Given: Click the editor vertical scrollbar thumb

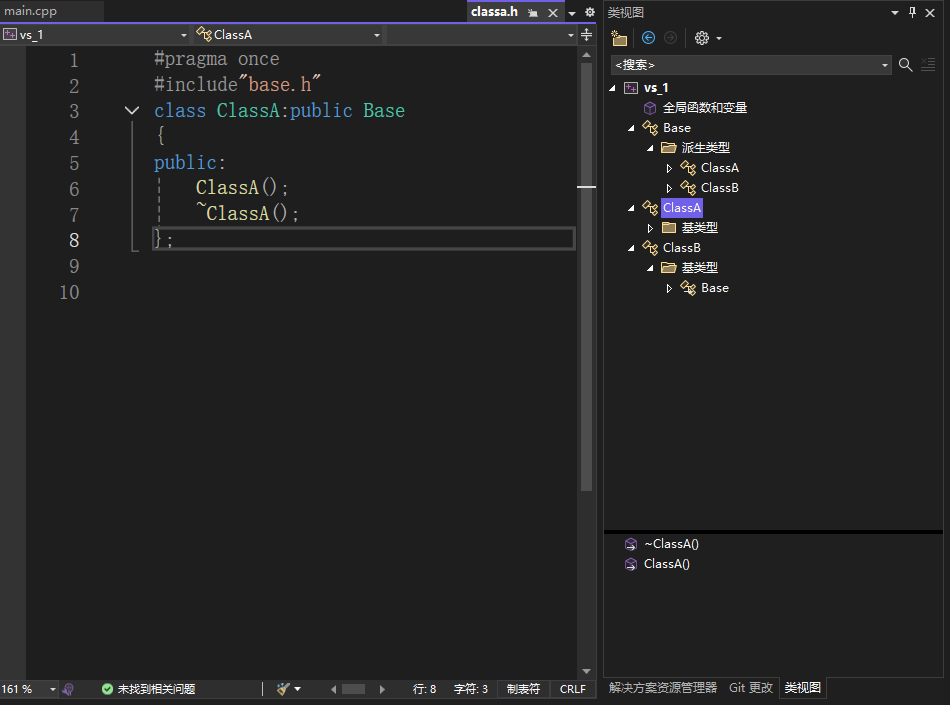Looking at the screenshot, I should [586, 276].
